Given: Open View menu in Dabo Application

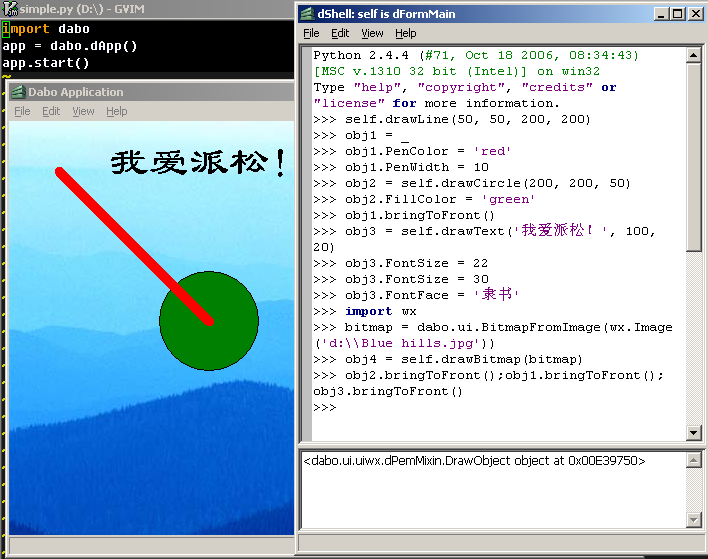Looking at the screenshot, I should pyautogui.click(x=83, y=111).
